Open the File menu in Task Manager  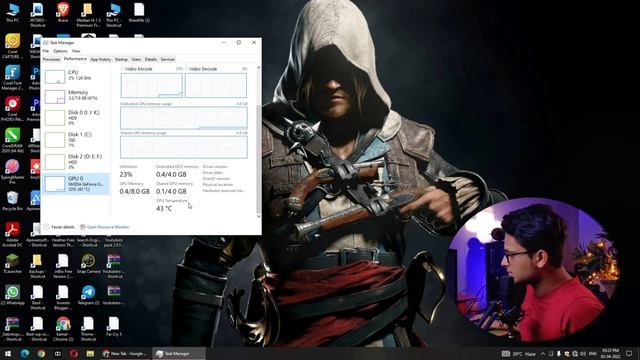pyautogui.click(x=46, y=51)
